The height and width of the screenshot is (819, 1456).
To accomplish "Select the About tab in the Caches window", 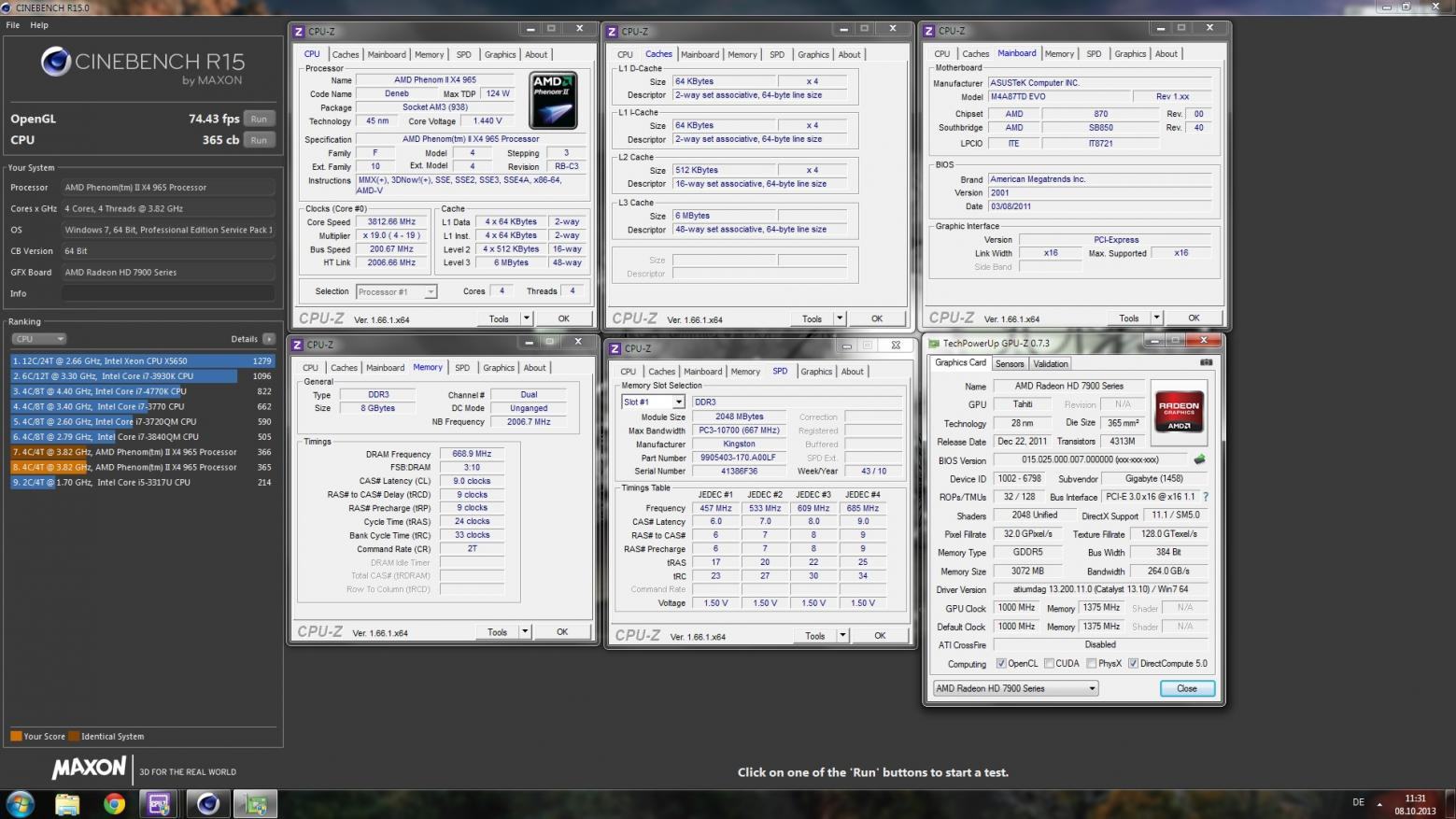I will point(849,55).
